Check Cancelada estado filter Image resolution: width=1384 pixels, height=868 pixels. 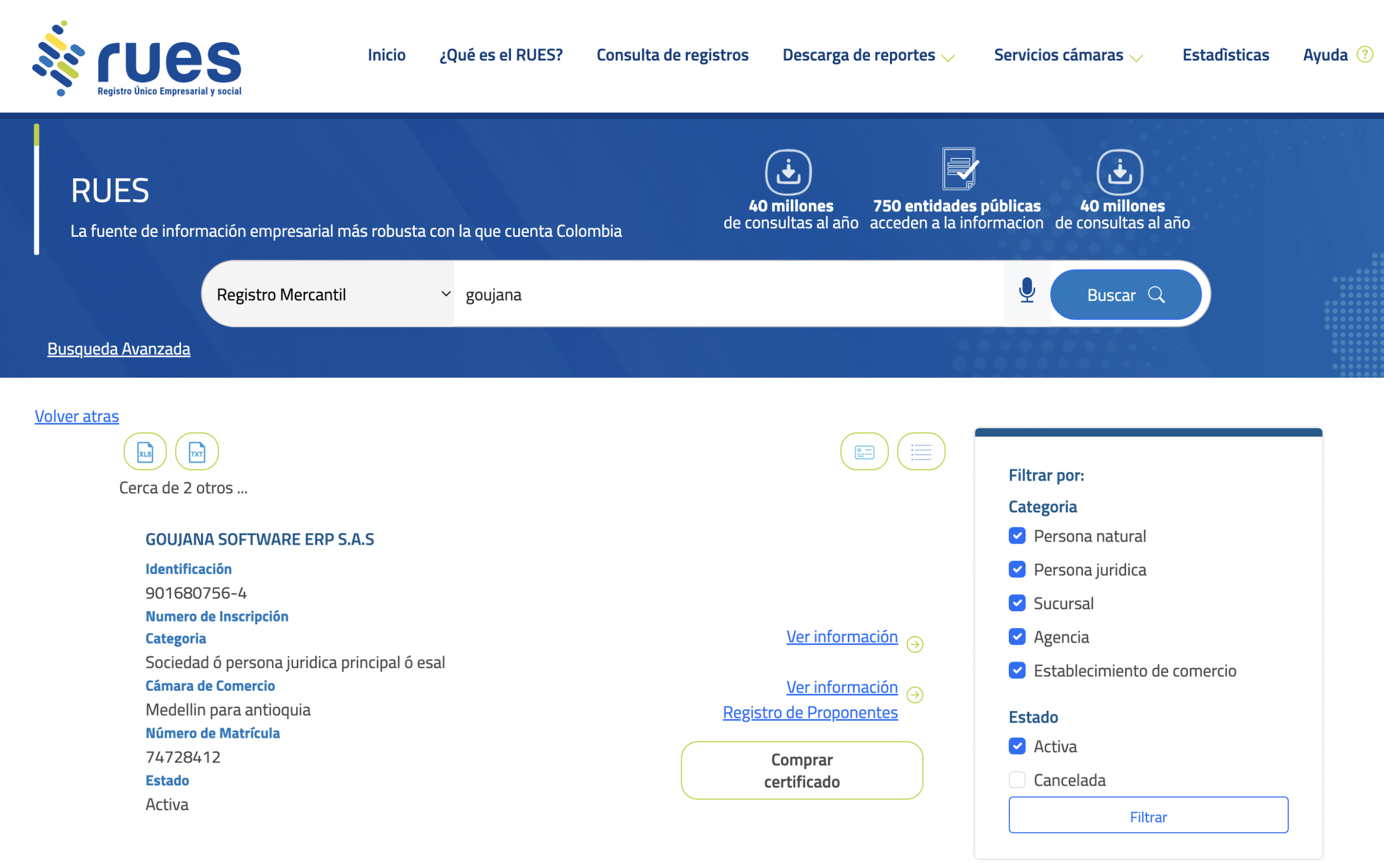pyautogui.click(x=1017, y=780)
